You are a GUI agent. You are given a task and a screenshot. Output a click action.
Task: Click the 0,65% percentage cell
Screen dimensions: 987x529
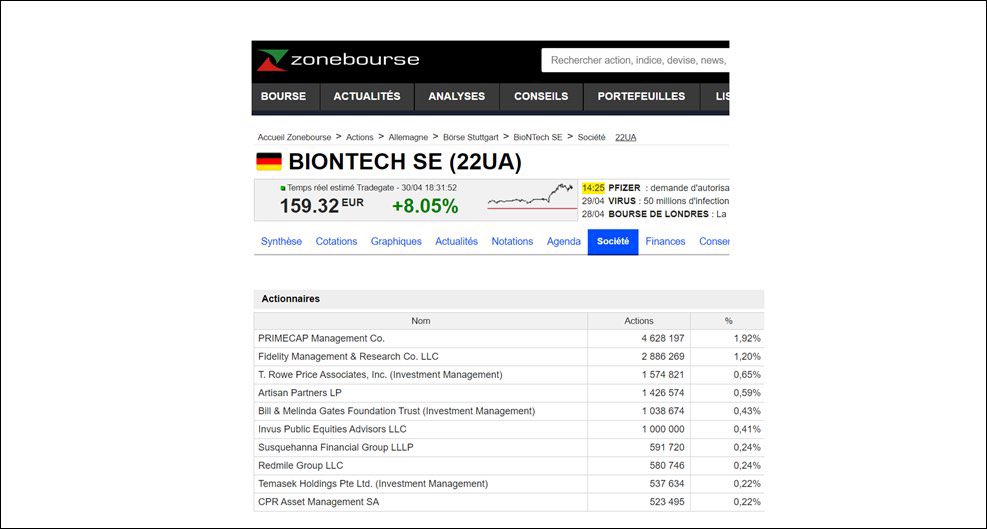[x=747, y=375]
